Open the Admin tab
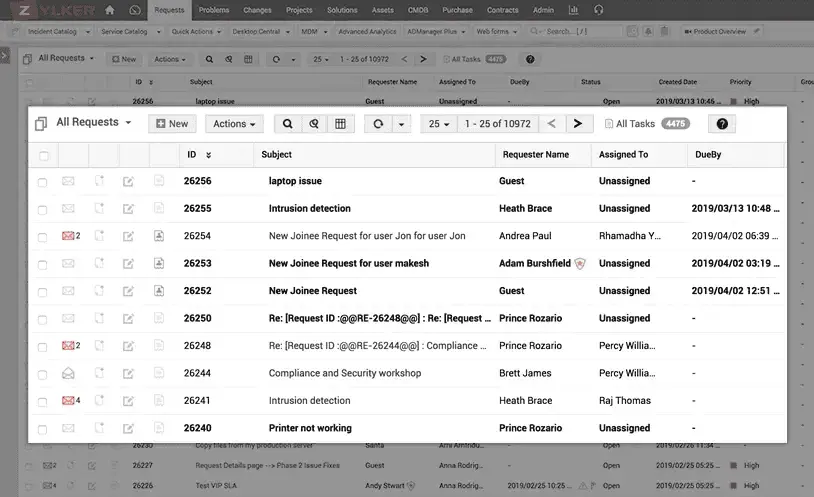814x497 pixels. point(543,10)
